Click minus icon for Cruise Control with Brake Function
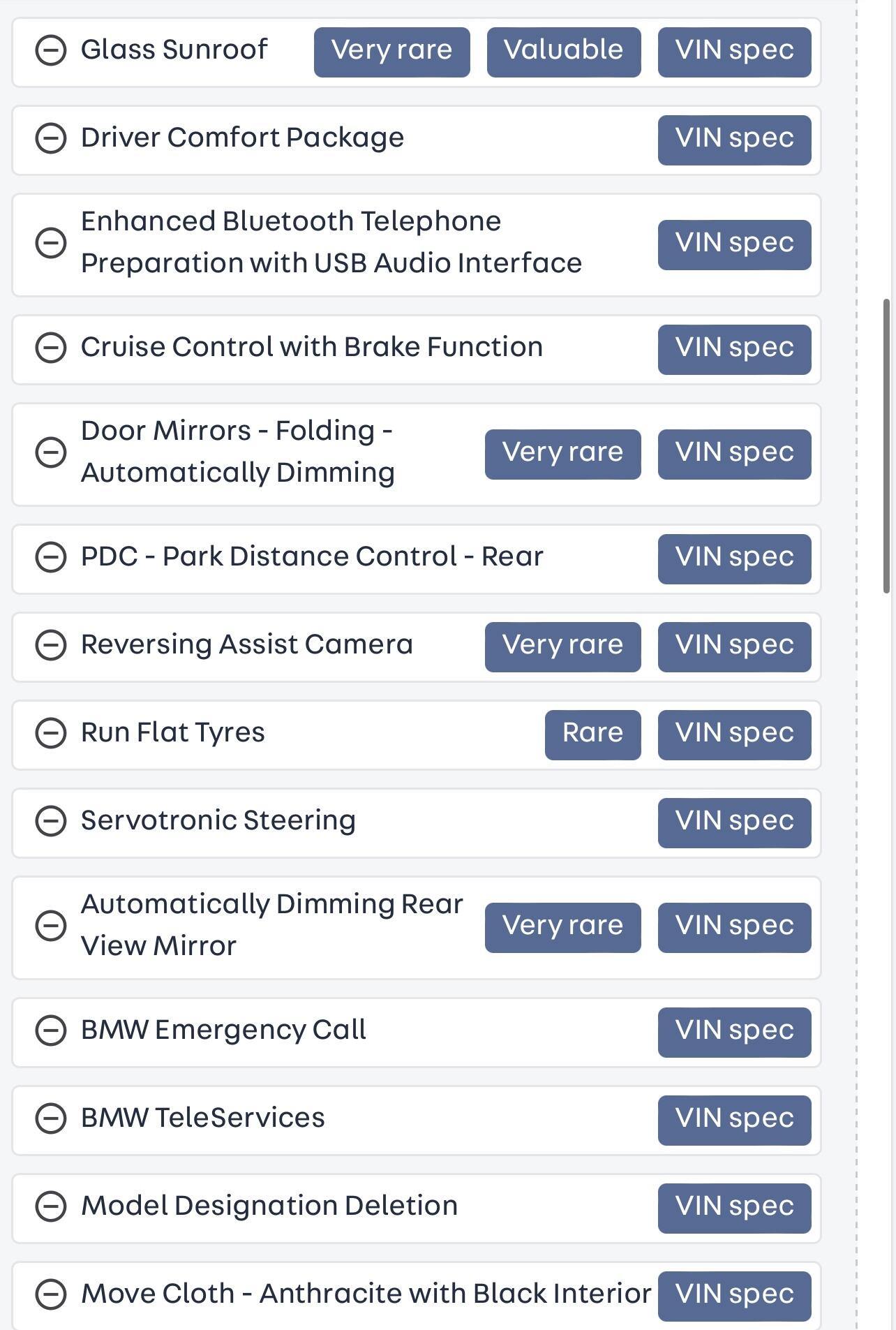Viewport: 896px width, 1330px height. tap(51, 348)
